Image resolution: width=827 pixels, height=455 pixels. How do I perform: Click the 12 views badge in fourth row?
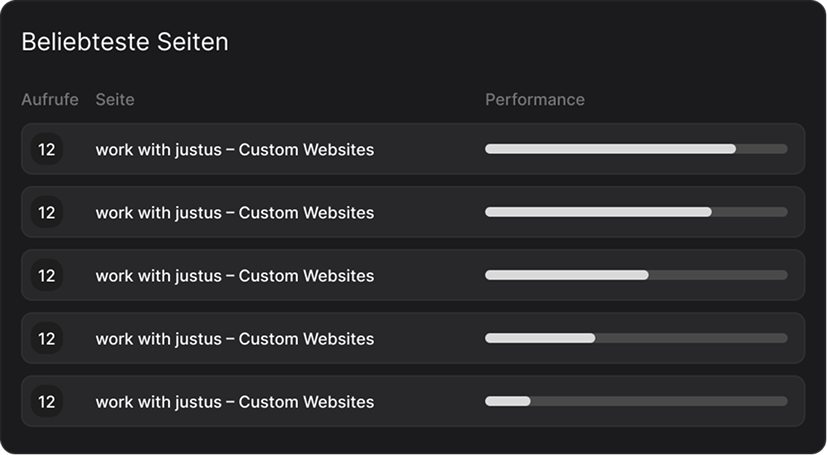click(46, 338)
